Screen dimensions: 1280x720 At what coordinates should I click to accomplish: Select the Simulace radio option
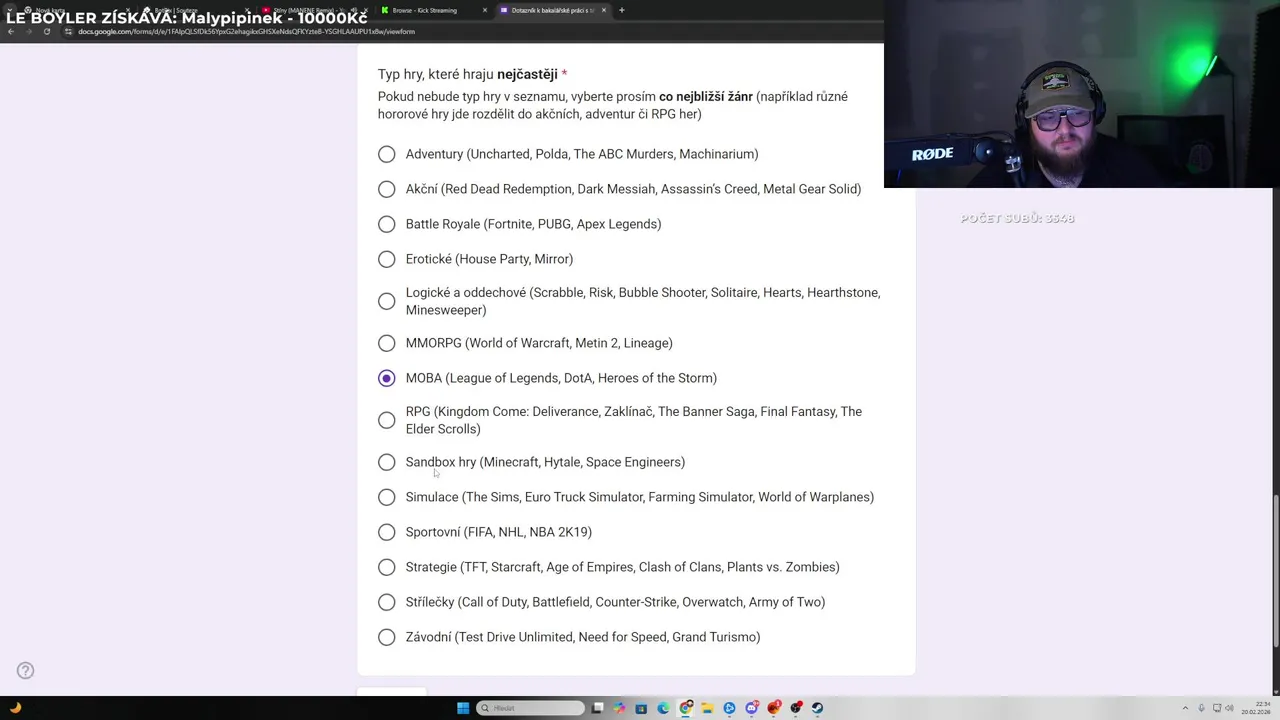387,497
